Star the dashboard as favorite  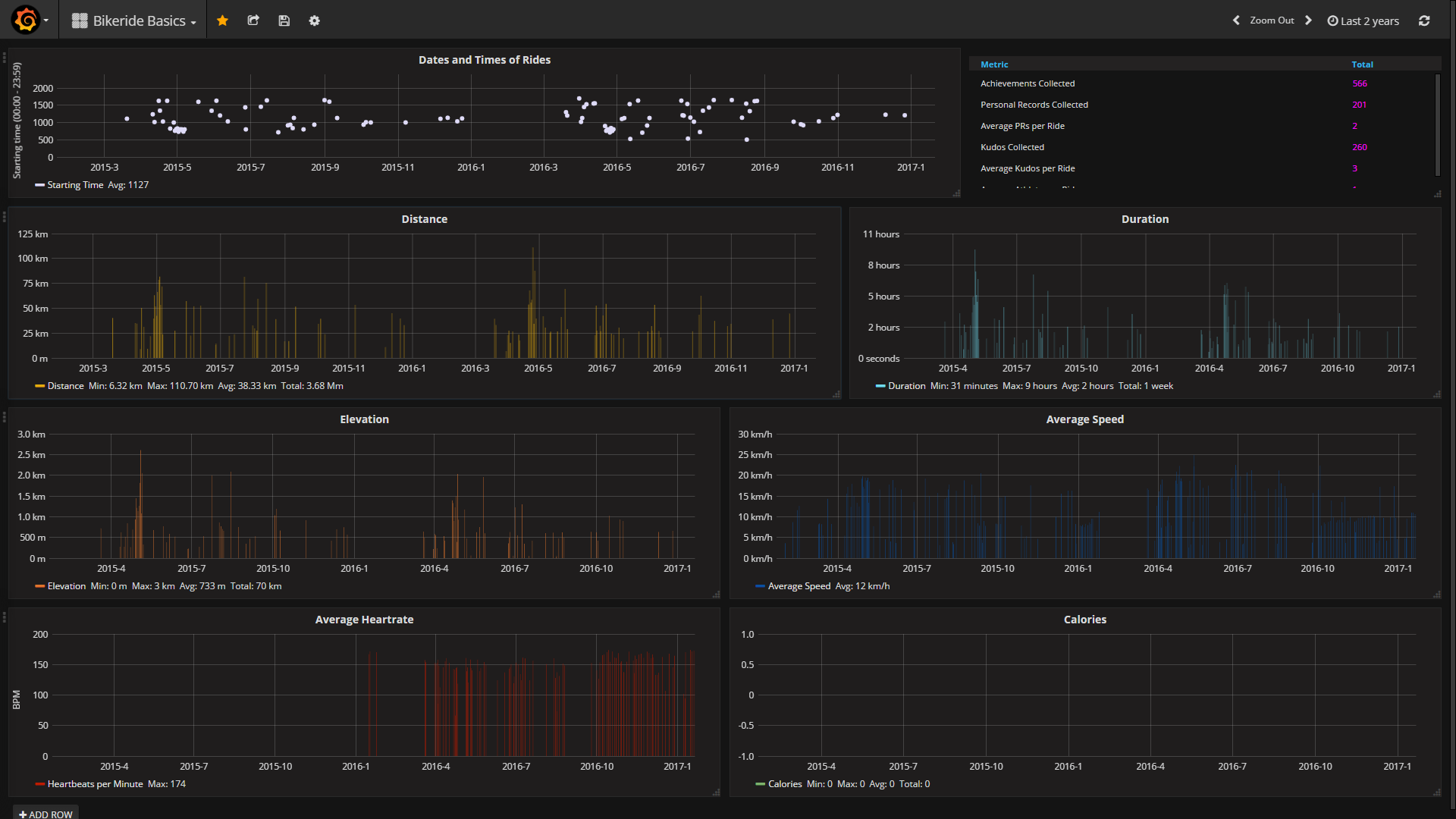click(x=222, y=20)
